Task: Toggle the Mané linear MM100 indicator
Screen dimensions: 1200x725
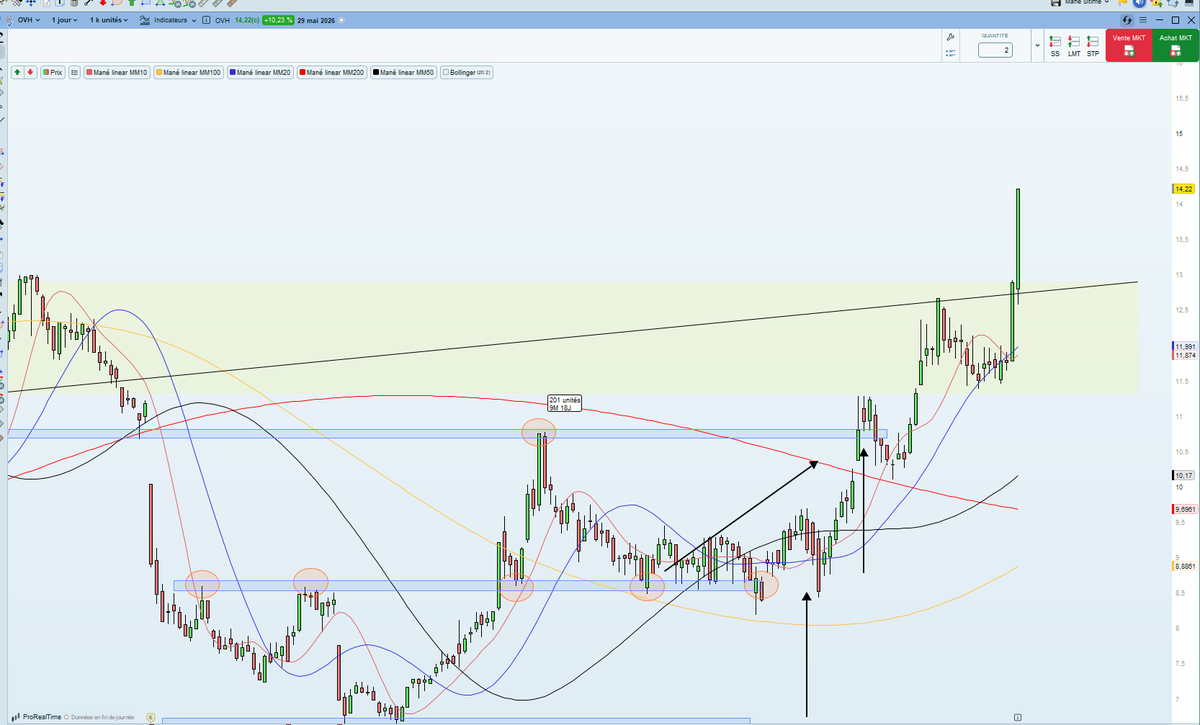Action: point(189,72)
